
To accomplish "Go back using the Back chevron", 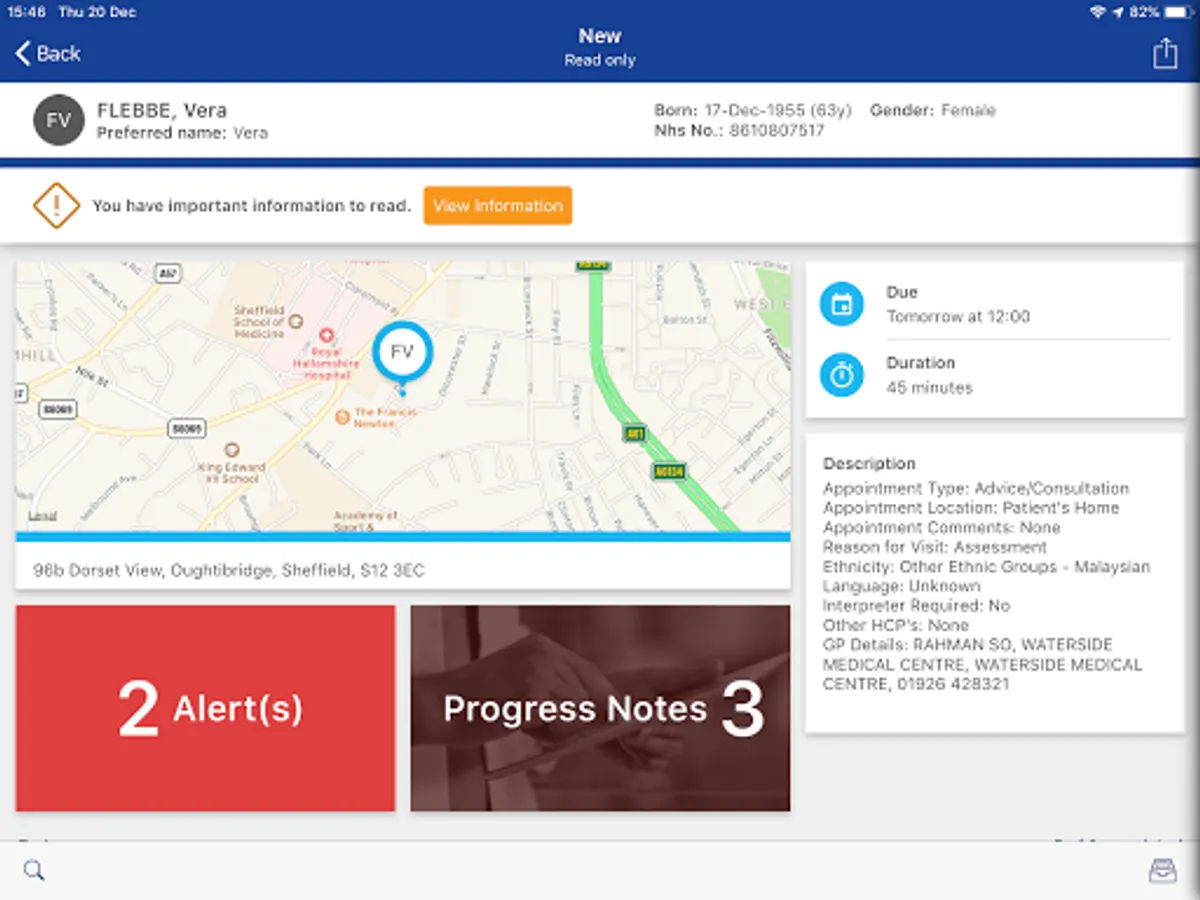I will click(48, 54).
